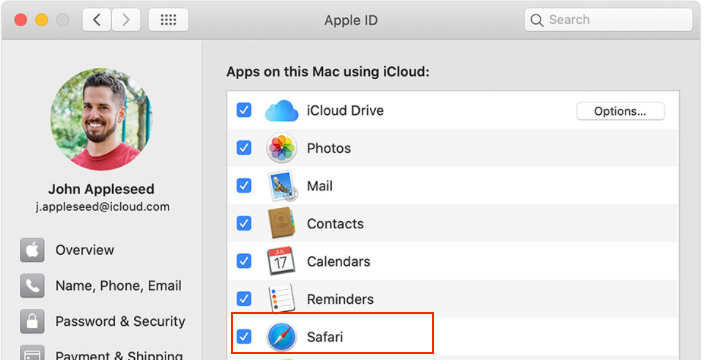Click the Calendars app icon
The image size is (710, 360).
coord(281,261)
